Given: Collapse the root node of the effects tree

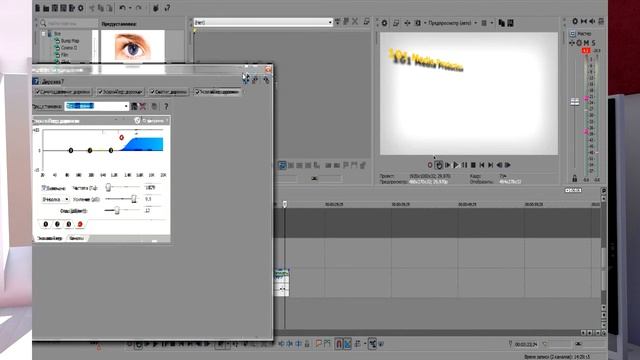Looking at the screenshot, I should [x=43, y=34].
